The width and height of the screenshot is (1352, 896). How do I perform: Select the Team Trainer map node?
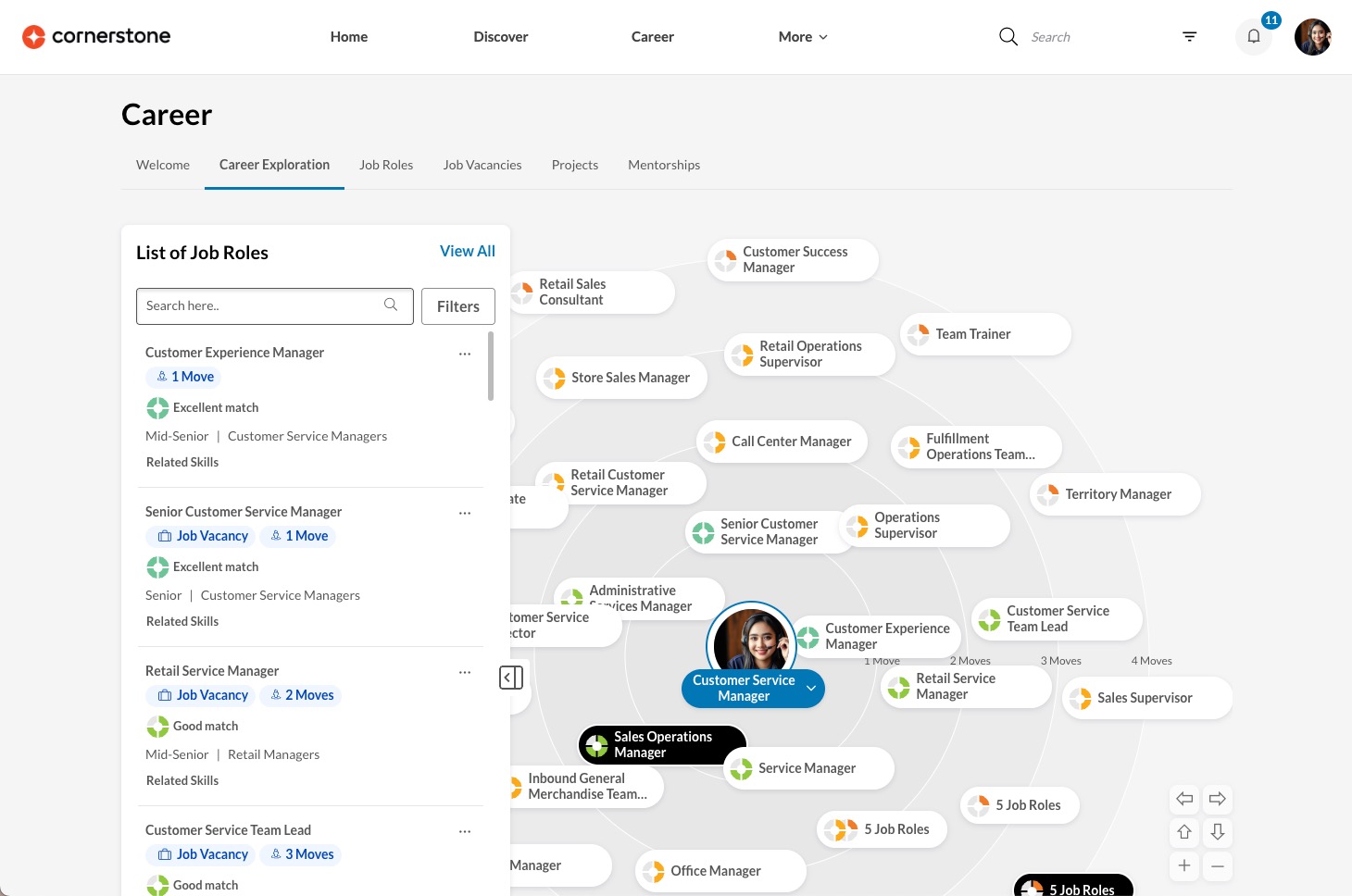tap(985, 334)
